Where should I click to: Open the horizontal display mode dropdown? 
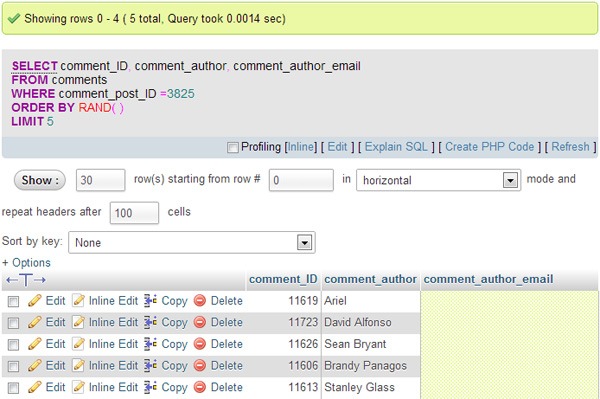[438, 180]
